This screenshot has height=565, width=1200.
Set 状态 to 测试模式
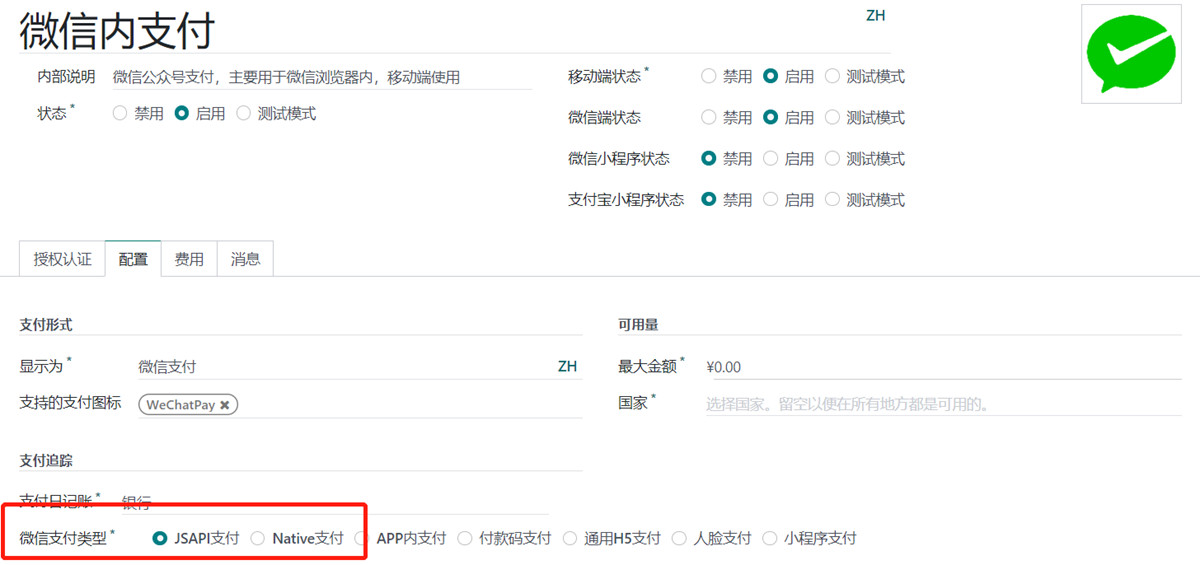point(244,114)
